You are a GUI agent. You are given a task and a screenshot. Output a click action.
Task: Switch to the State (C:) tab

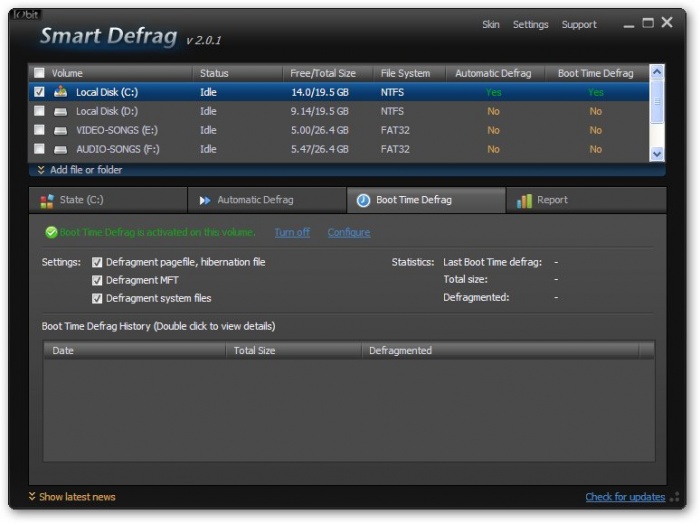pyautogui.click(x=108, y=200)
